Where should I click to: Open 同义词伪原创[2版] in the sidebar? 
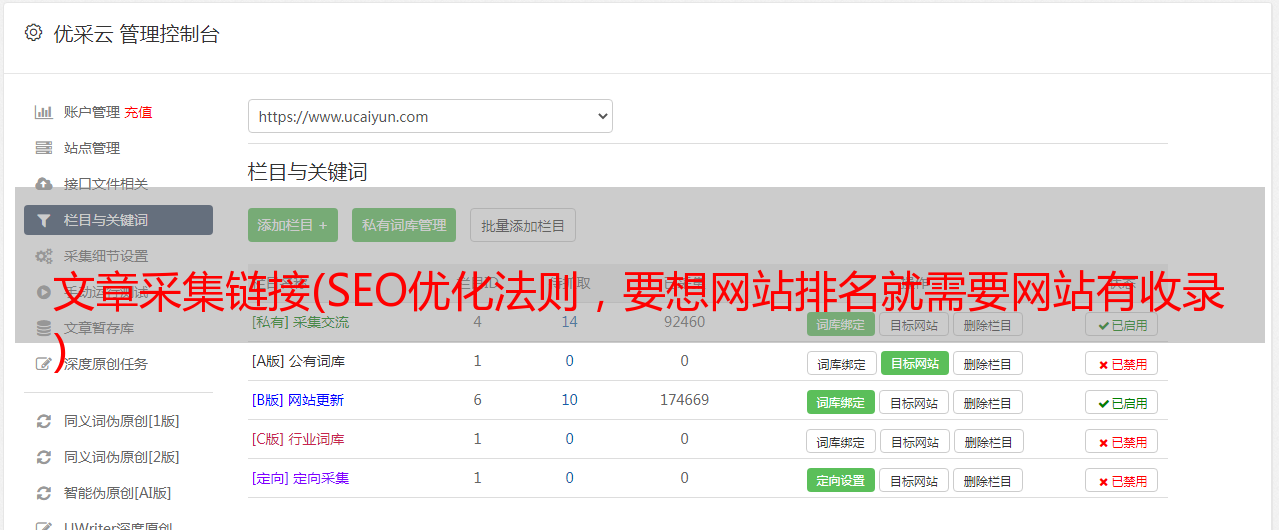[122, 457]
